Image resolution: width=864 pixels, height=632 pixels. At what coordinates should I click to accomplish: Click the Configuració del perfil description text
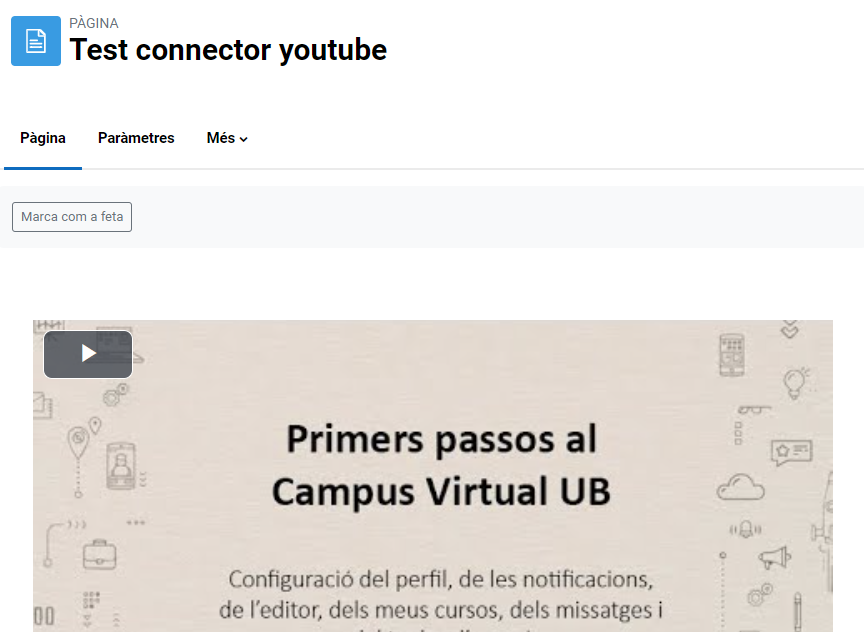[x=441, y=595]
